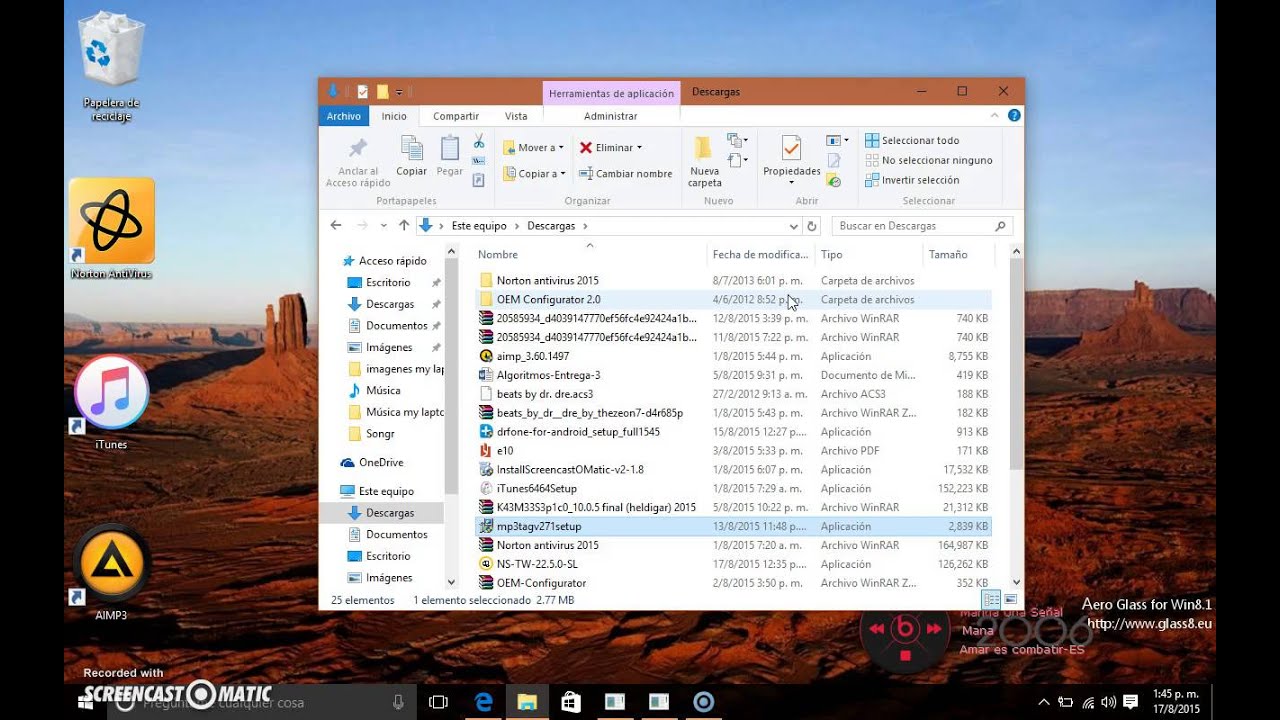Click new folder icon in title bar quick access
This screenshot has width=1280, height=720.
point(382,92)
